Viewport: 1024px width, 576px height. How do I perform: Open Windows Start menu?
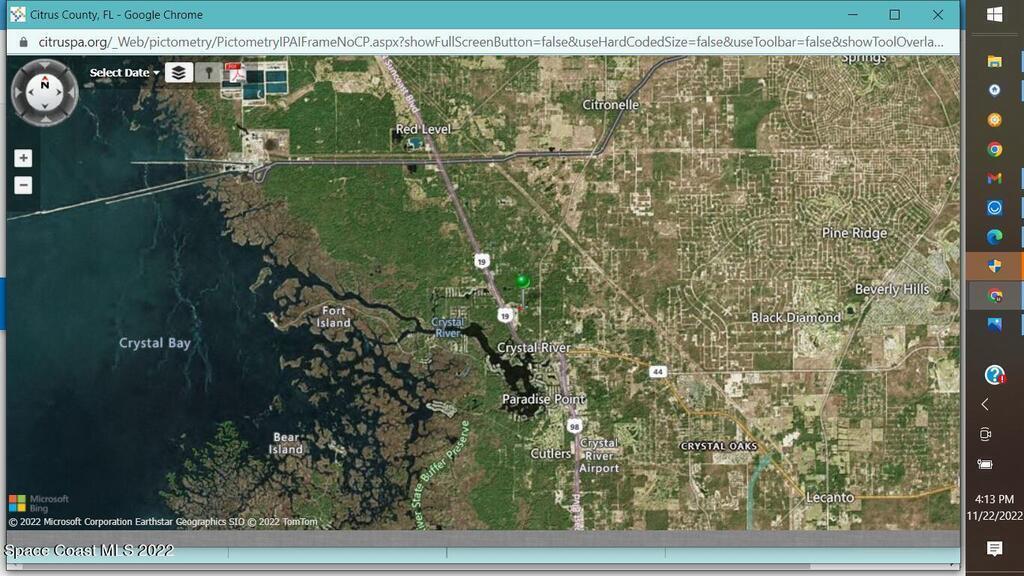[x=994, y=14]
